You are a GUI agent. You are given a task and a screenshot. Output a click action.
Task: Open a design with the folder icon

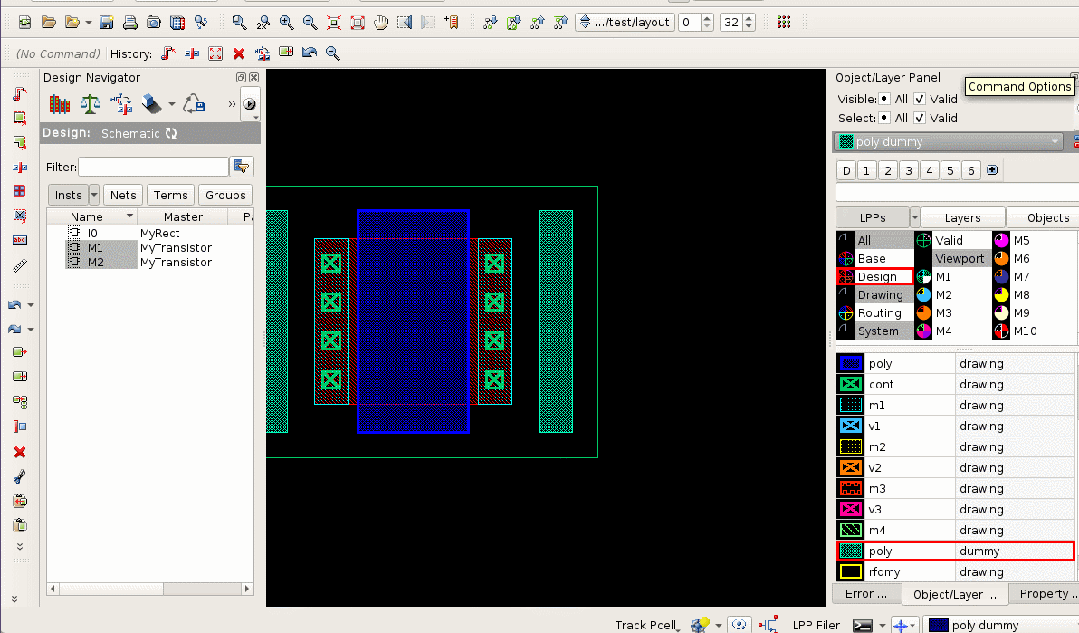click(x=48, y=22)
